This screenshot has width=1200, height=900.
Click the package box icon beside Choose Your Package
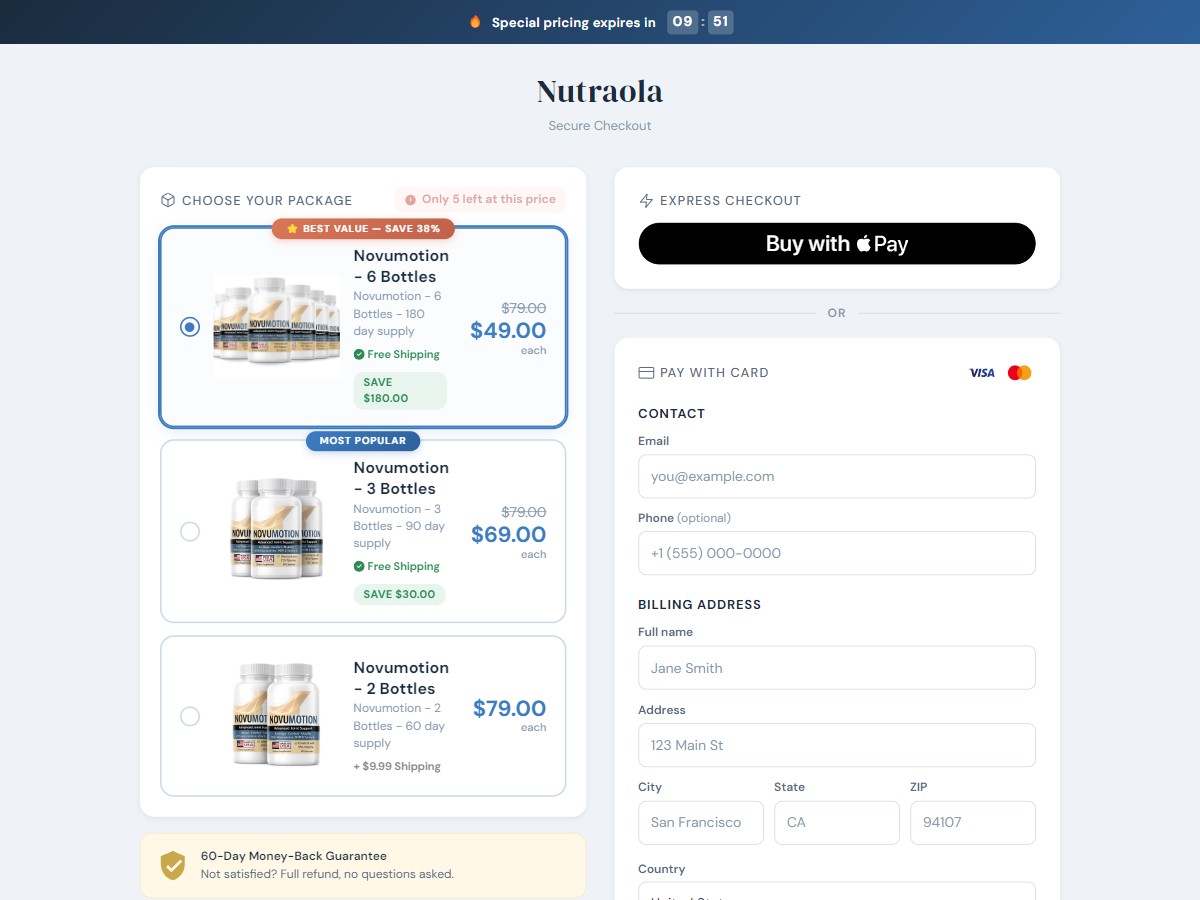(x=168, y=200)
